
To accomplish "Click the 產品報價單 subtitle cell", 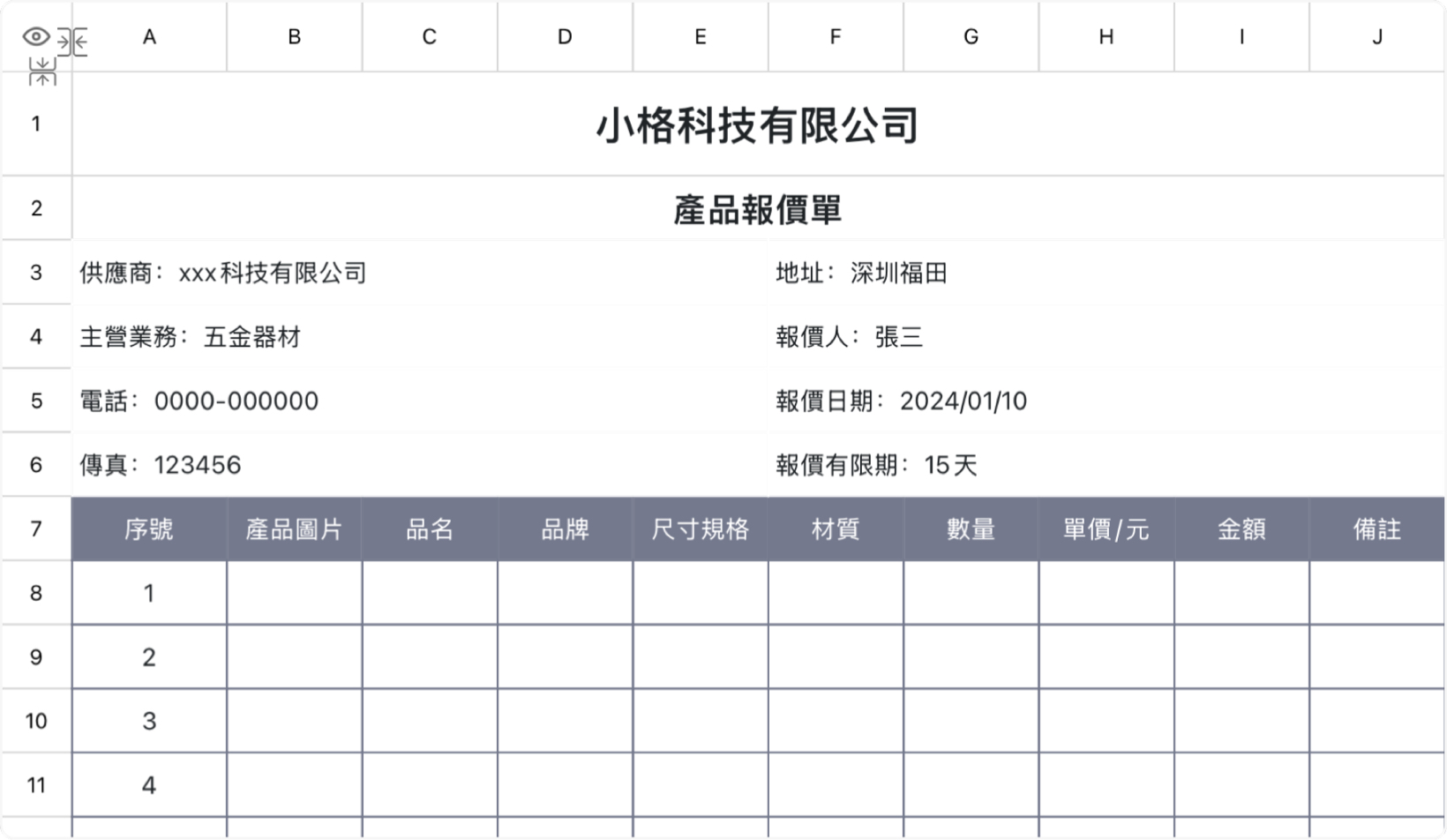I will click(758, 208).
